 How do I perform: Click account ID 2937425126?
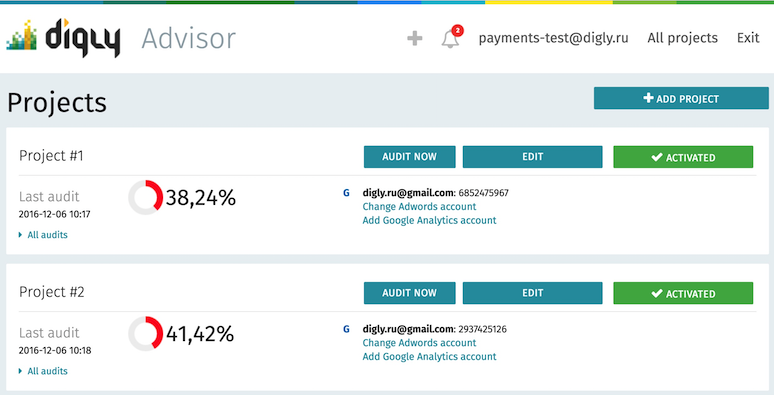(482, 329)
